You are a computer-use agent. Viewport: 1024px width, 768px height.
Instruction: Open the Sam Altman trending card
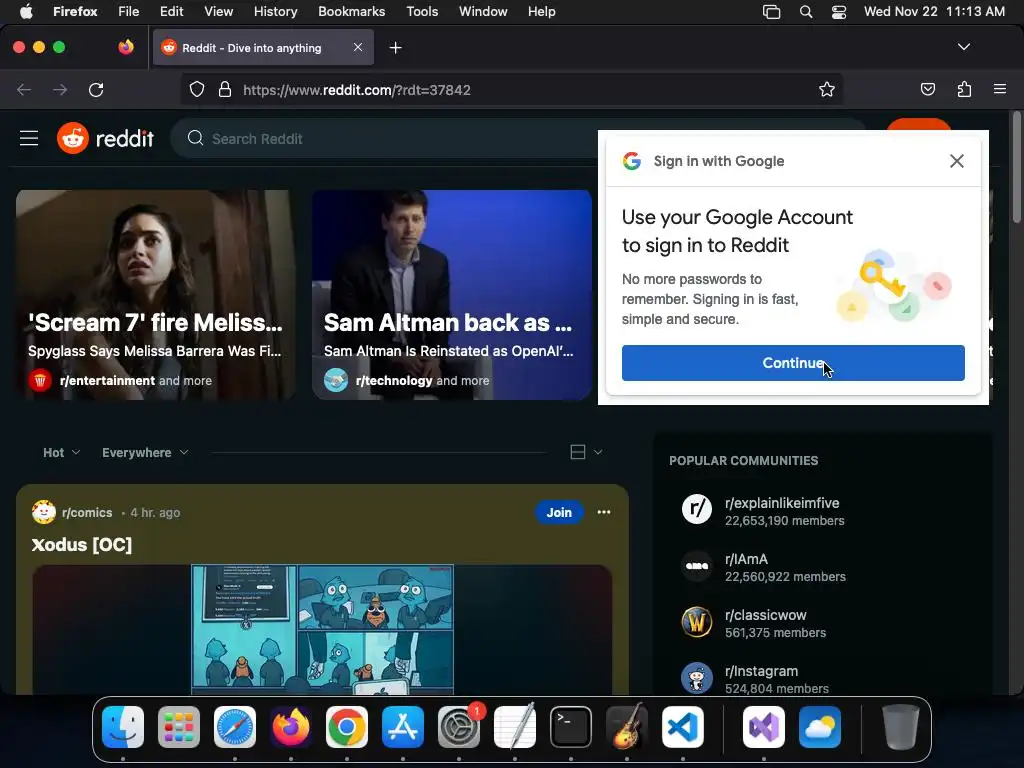pos(452,295)
